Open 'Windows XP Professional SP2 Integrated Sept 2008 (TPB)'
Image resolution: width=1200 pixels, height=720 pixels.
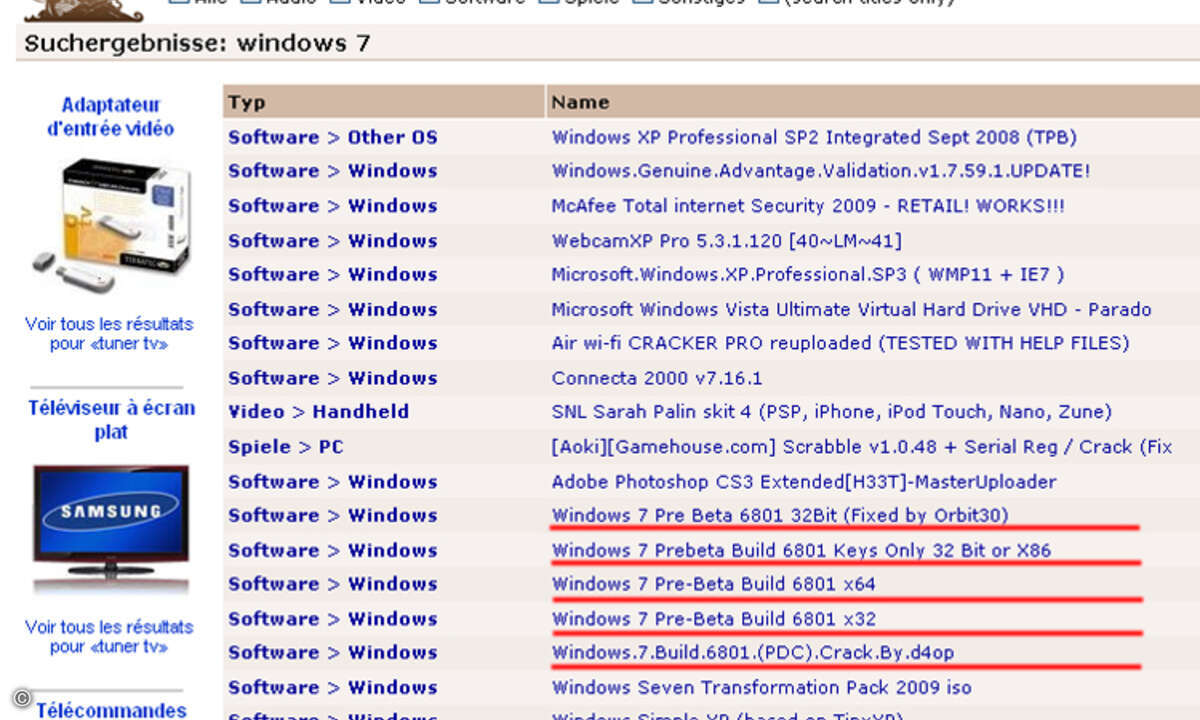814,137
